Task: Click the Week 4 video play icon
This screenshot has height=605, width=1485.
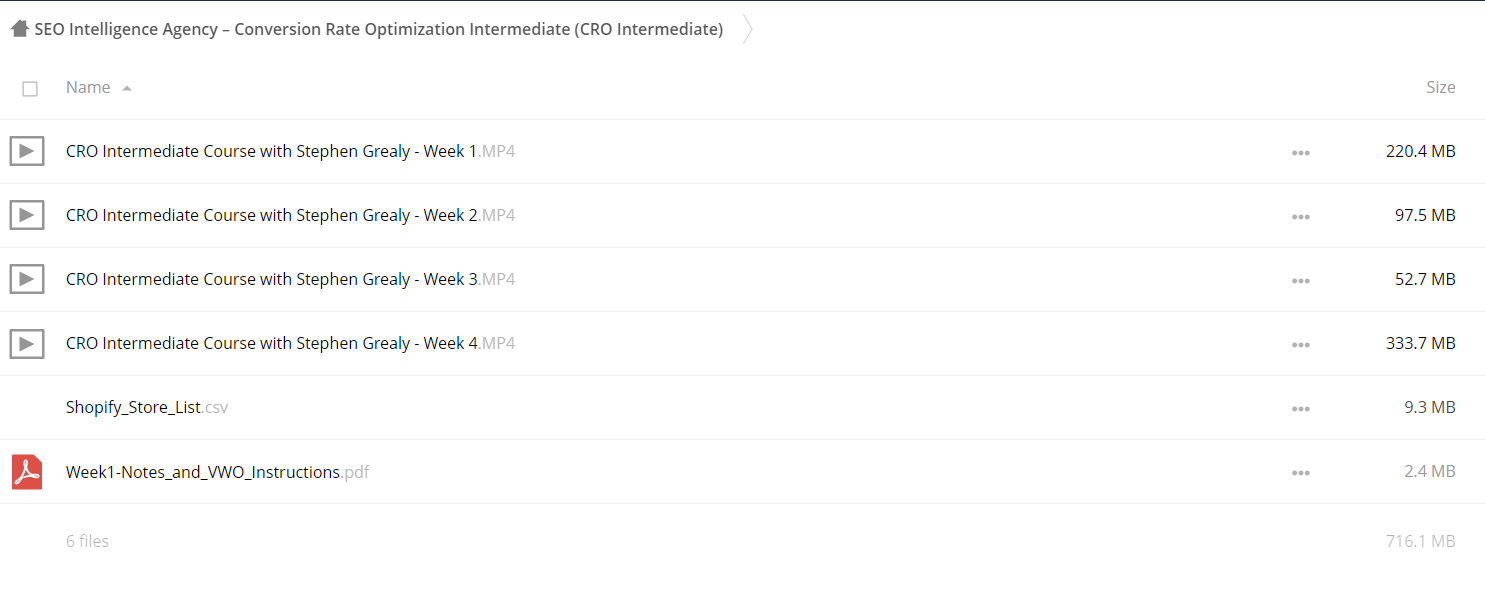Action: (27, 344)
